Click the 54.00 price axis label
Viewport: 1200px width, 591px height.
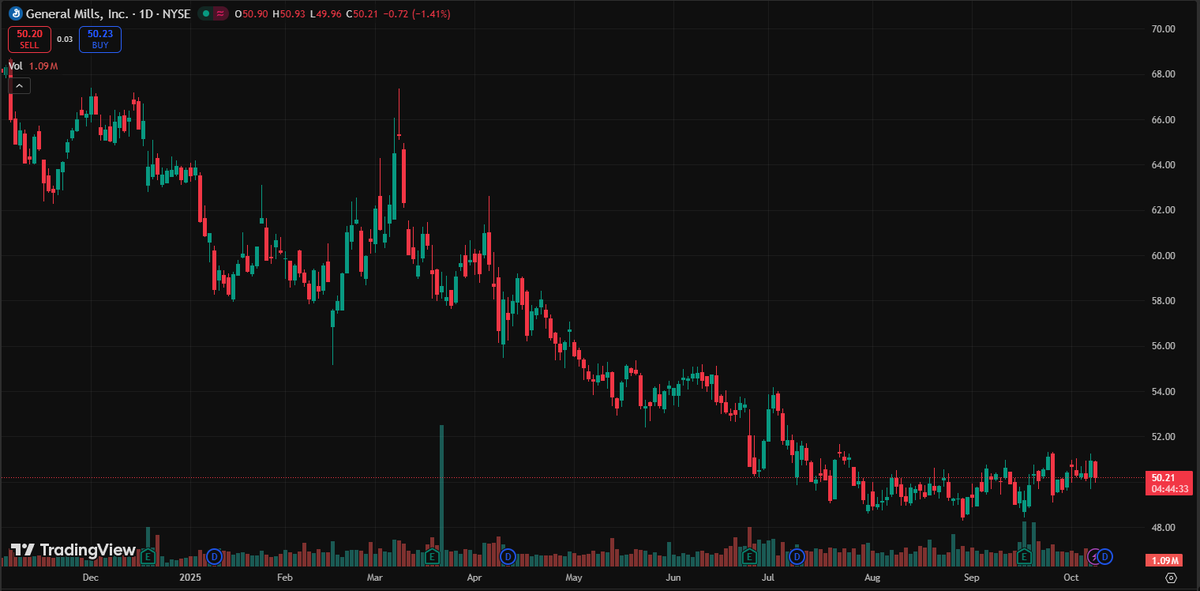[x=1162, y=392]
